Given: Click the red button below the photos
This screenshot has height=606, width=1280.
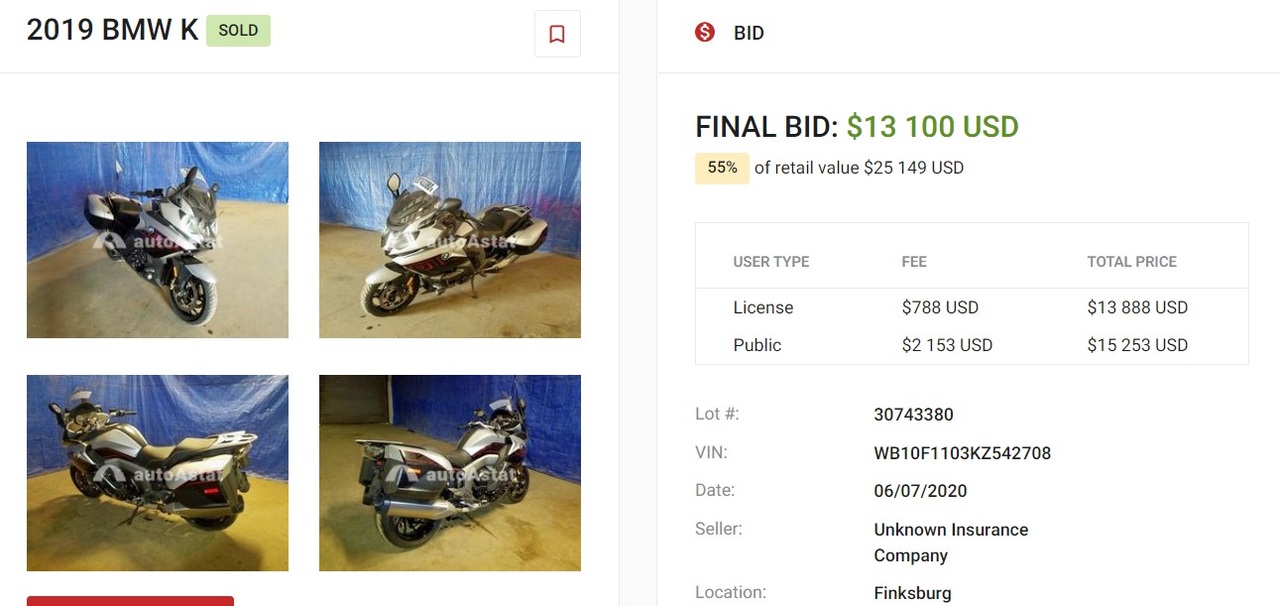Looking at the screenshot, I should point(130,601).
